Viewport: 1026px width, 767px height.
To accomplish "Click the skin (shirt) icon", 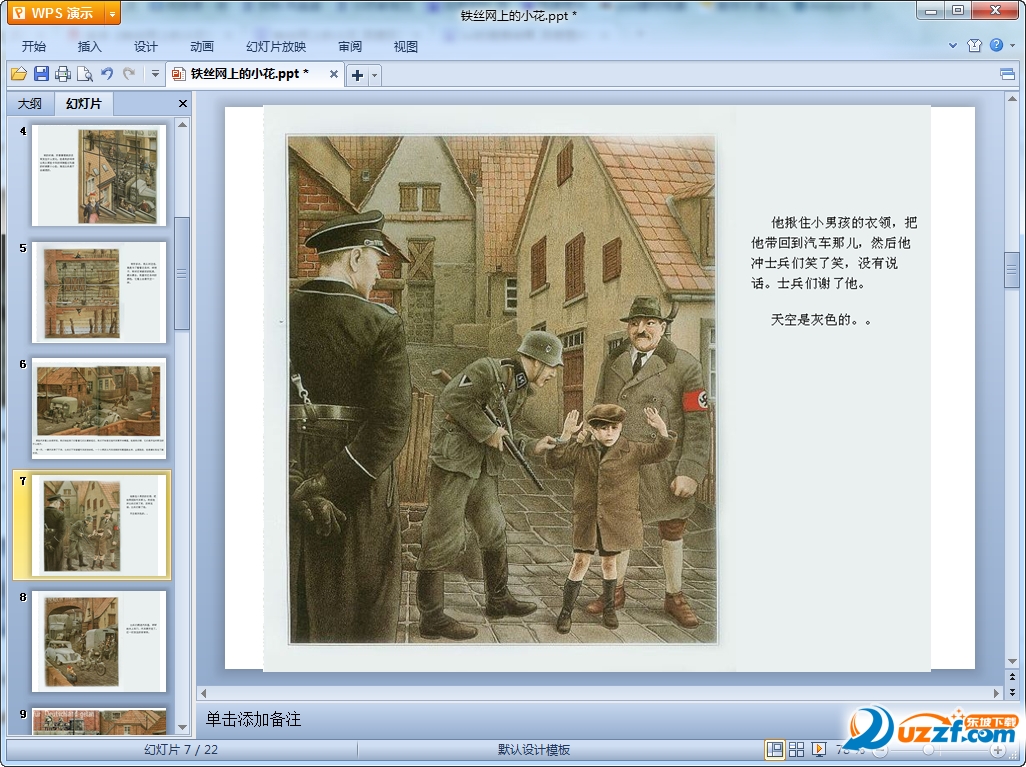I will pyautogui.click(x=975, y=46).
